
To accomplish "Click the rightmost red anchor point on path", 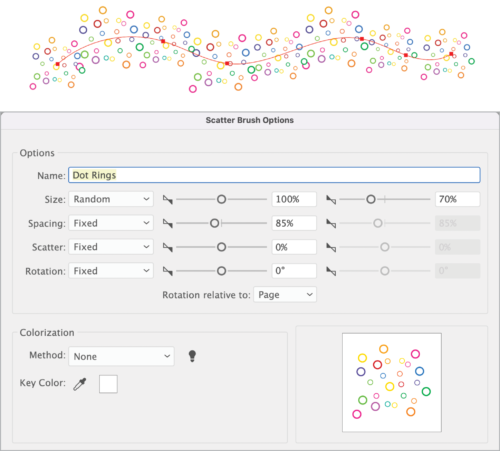I will [x=451, y=54].
